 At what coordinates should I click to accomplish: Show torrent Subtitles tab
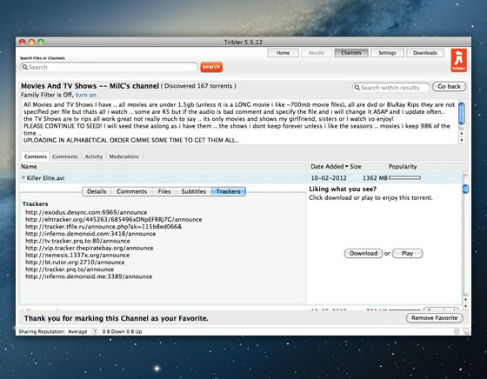coord(193,191)
